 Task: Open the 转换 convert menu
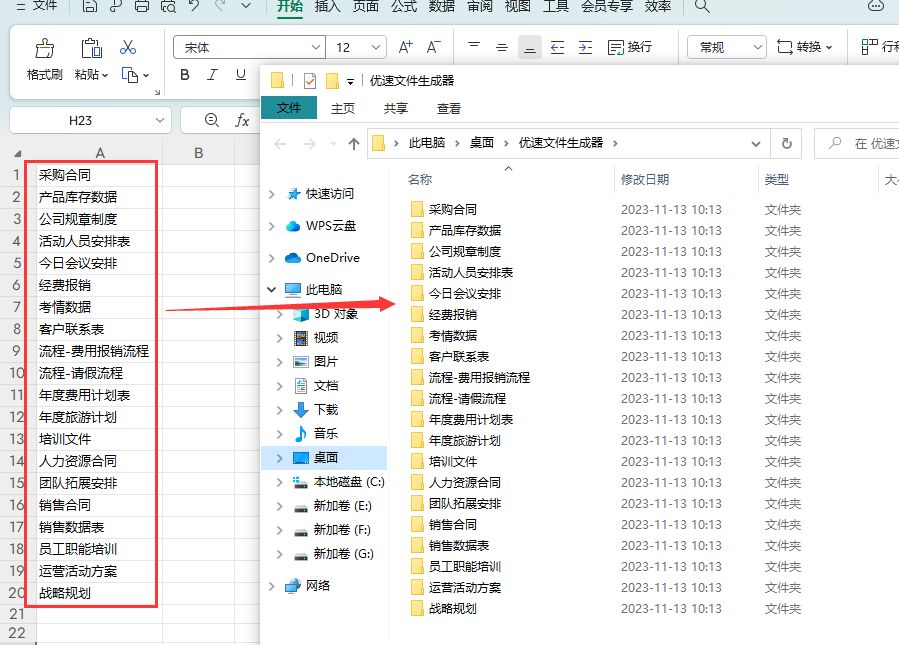(804, 47)
